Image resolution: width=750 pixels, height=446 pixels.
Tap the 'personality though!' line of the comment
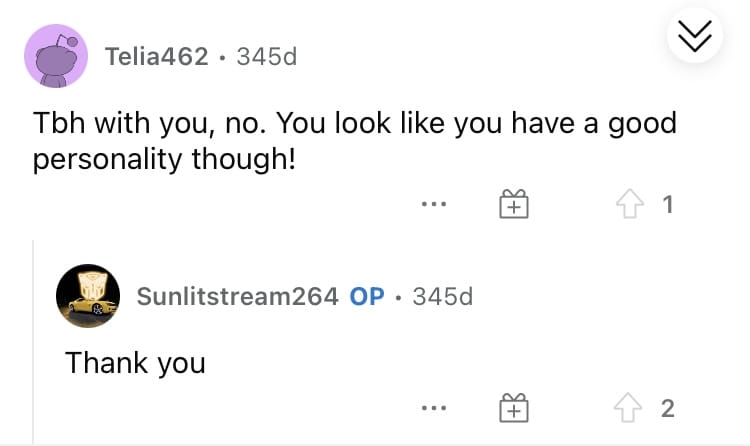(x=164, y=159)
